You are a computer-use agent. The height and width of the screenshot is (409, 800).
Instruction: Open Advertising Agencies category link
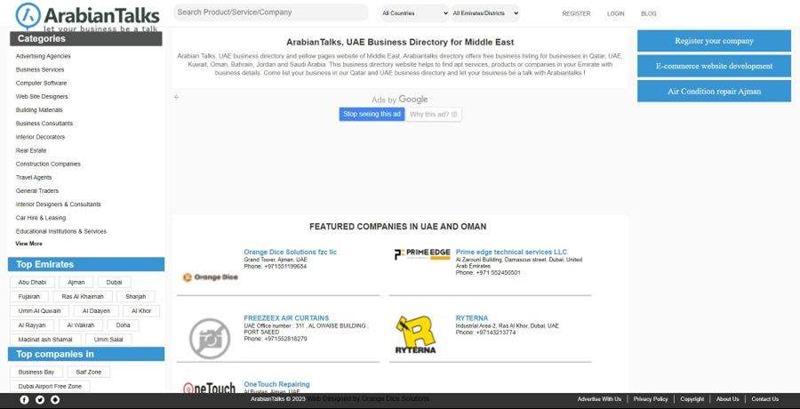(x=43, y=56)
